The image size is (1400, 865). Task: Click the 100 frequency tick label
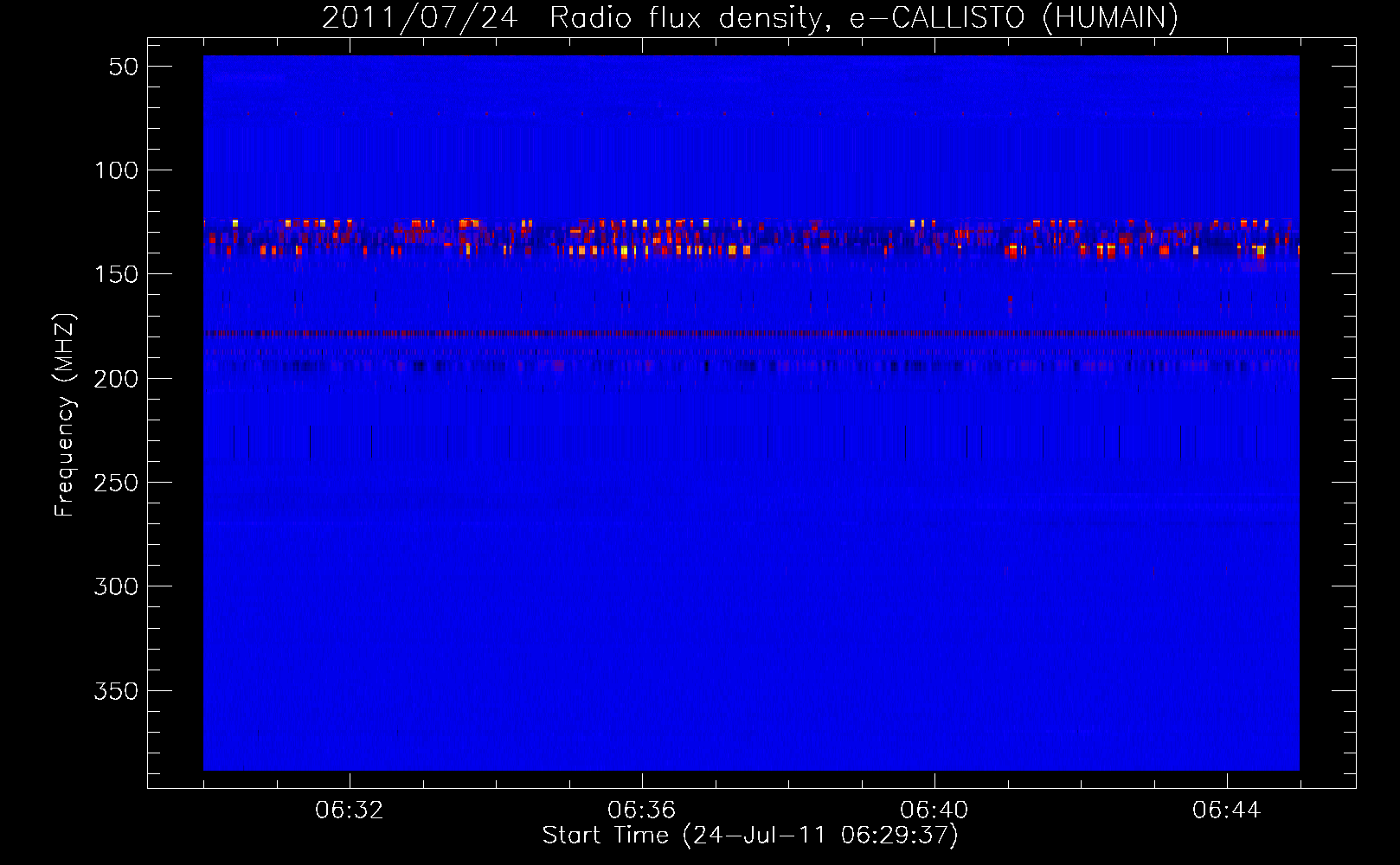click(x=117, y=170)
